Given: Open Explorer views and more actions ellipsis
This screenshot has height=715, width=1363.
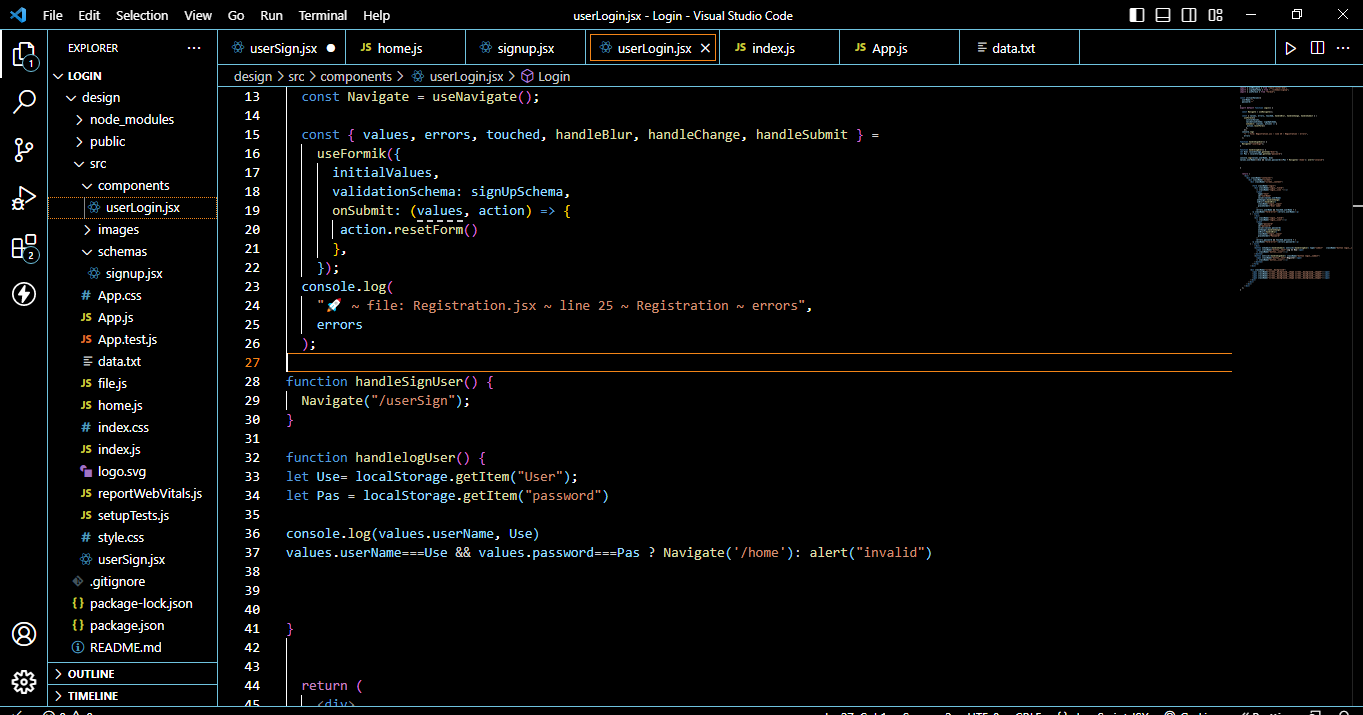Looking at the screenshot, I should click(194, 48).
